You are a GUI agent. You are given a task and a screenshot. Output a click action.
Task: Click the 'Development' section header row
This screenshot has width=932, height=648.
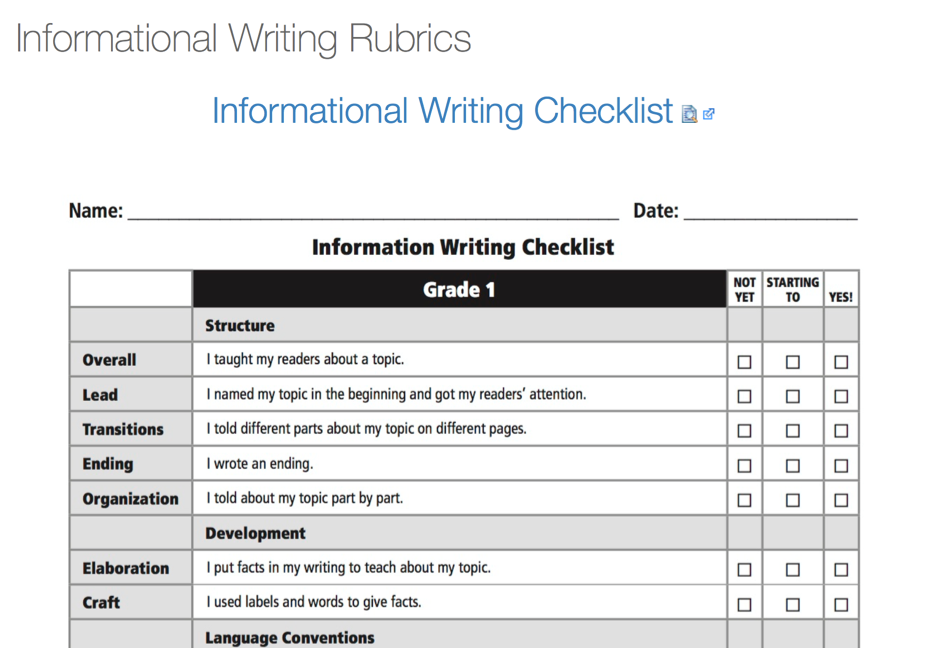(x=459, y=534)
